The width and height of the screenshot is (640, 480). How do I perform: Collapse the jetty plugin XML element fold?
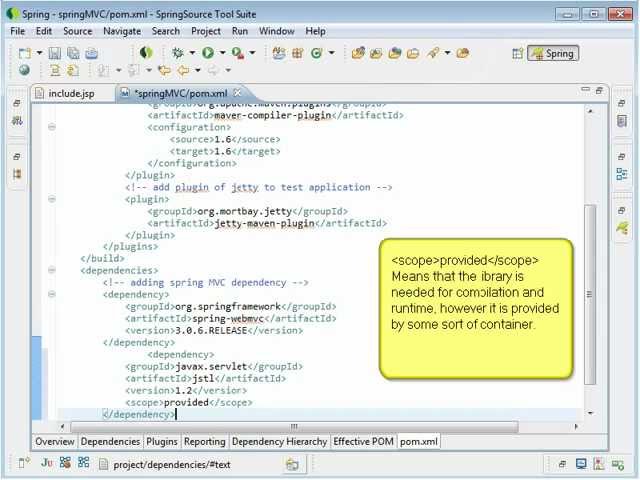(52, 199)
